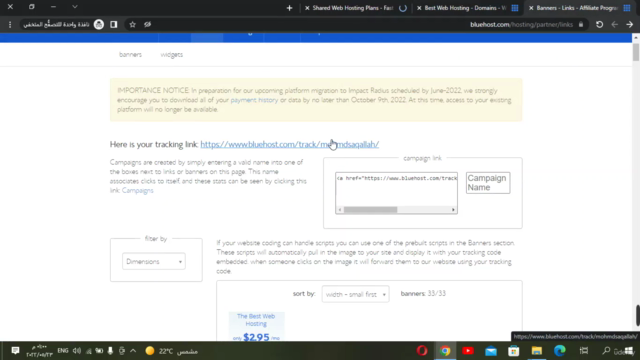Open the tab search chevron
The height and width of the screenshot is (360, 640).
pyautogui.click(x=75, y=7)
